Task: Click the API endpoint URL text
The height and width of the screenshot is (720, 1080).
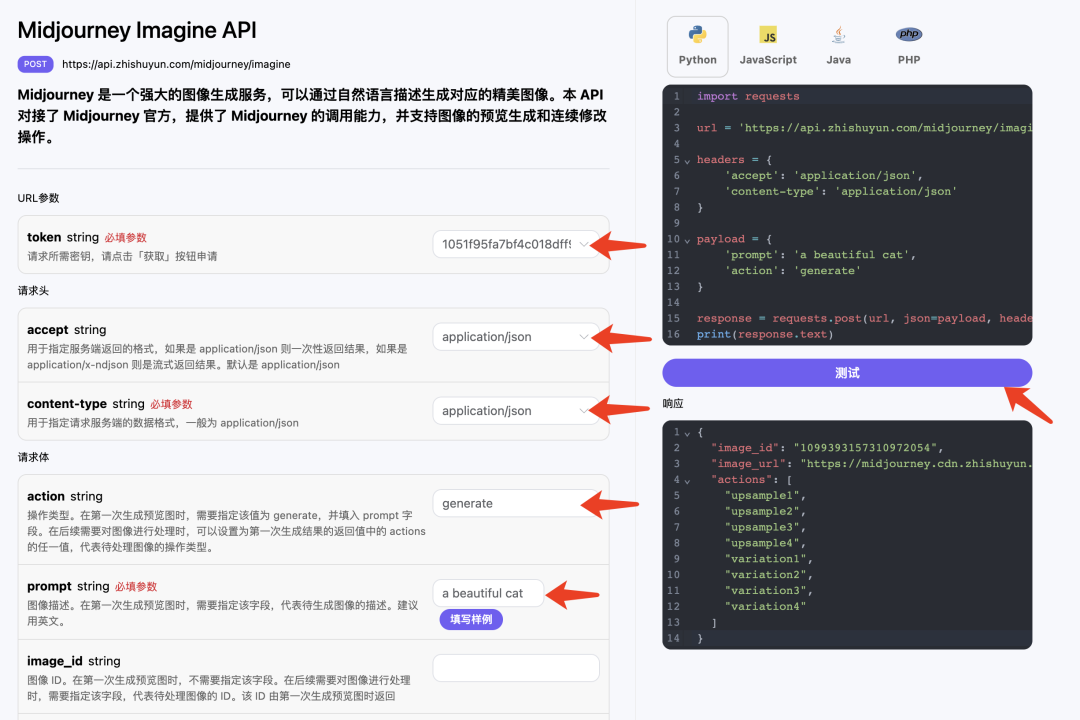Action: pyautogui.click(x=176, y=64)
